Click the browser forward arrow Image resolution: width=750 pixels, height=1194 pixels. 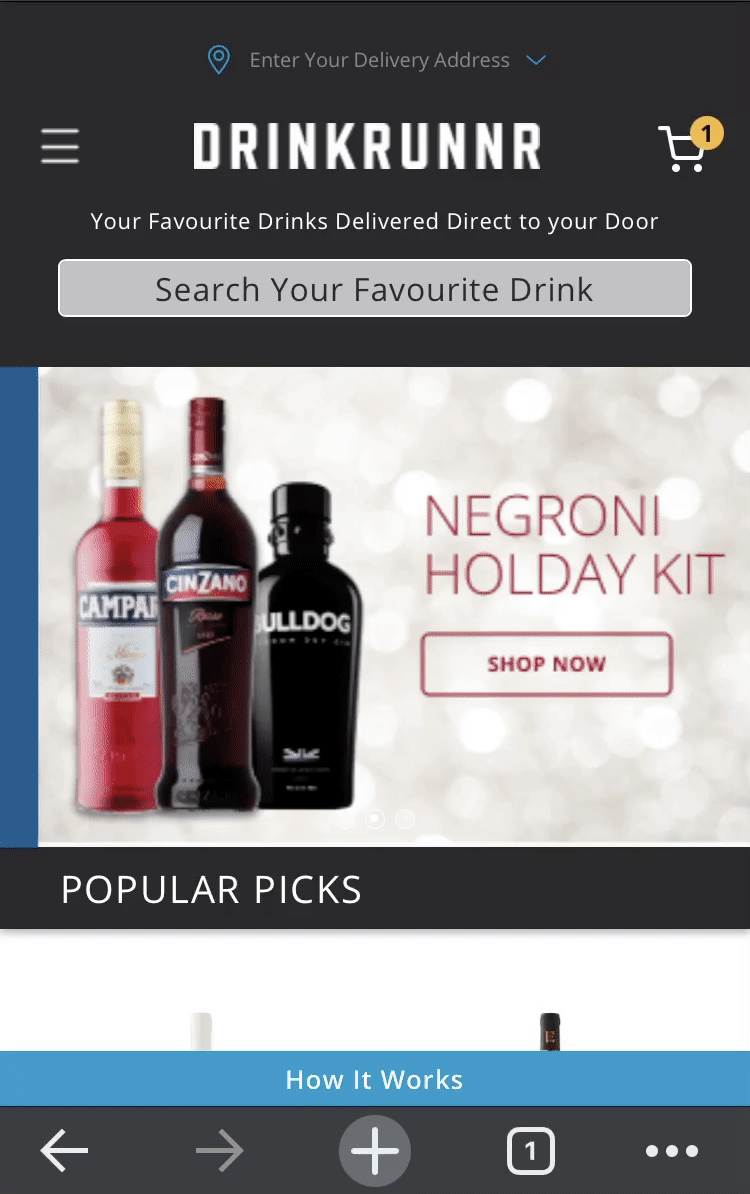click(x=220, y=1150)
